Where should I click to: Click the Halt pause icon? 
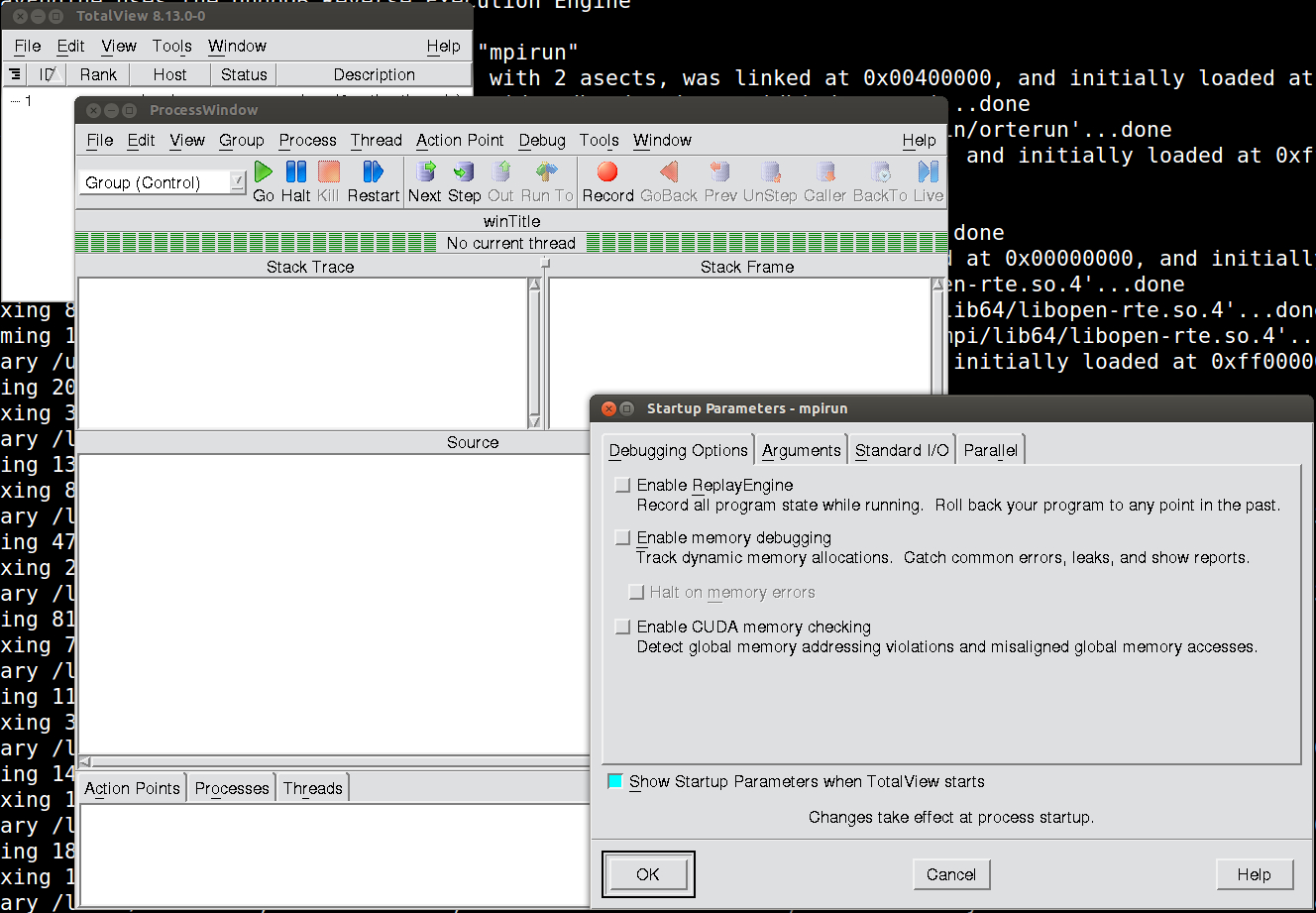point(295,171)
